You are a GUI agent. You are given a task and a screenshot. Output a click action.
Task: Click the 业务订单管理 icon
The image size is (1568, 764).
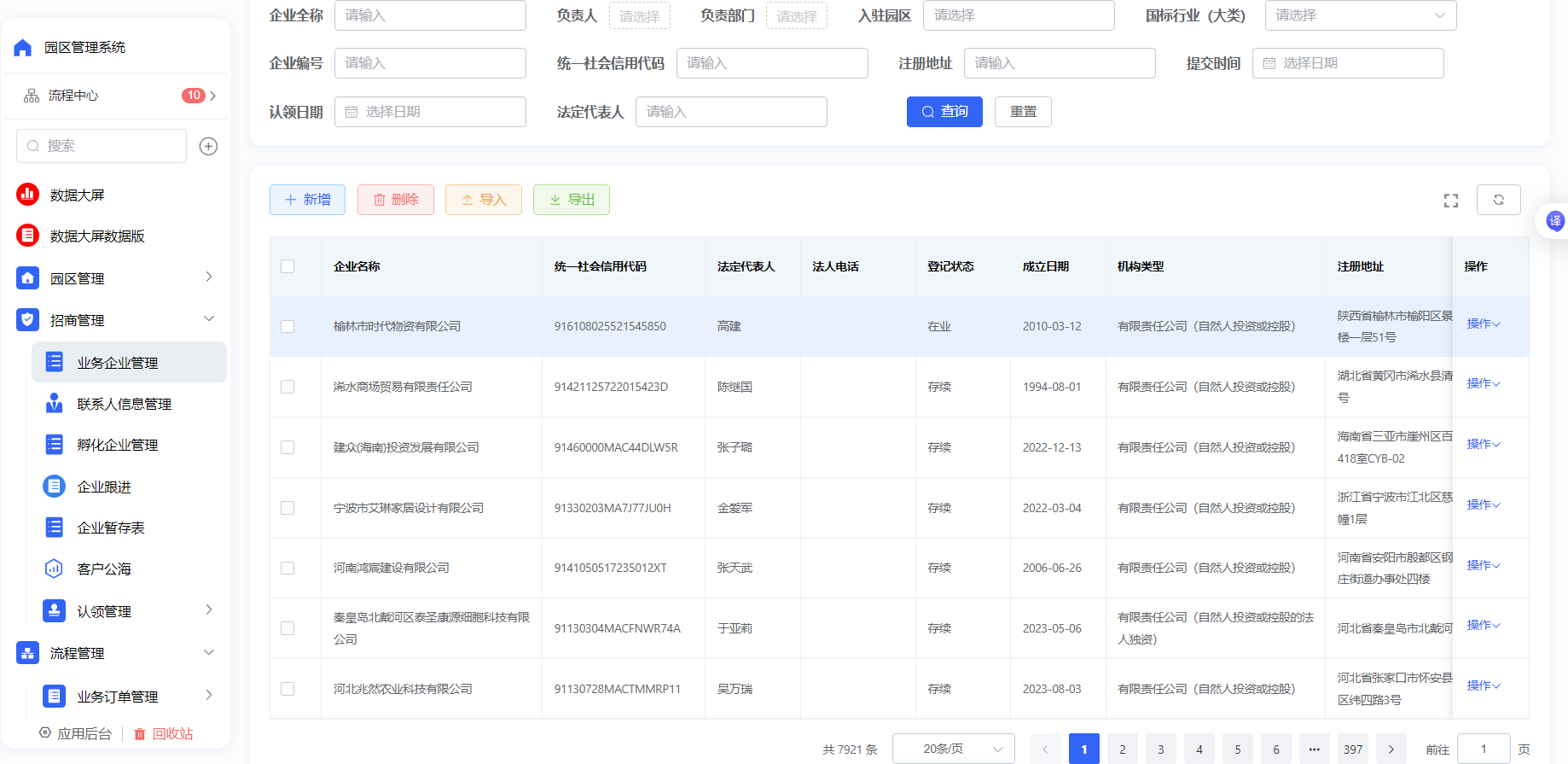click(x=54, y=697)
